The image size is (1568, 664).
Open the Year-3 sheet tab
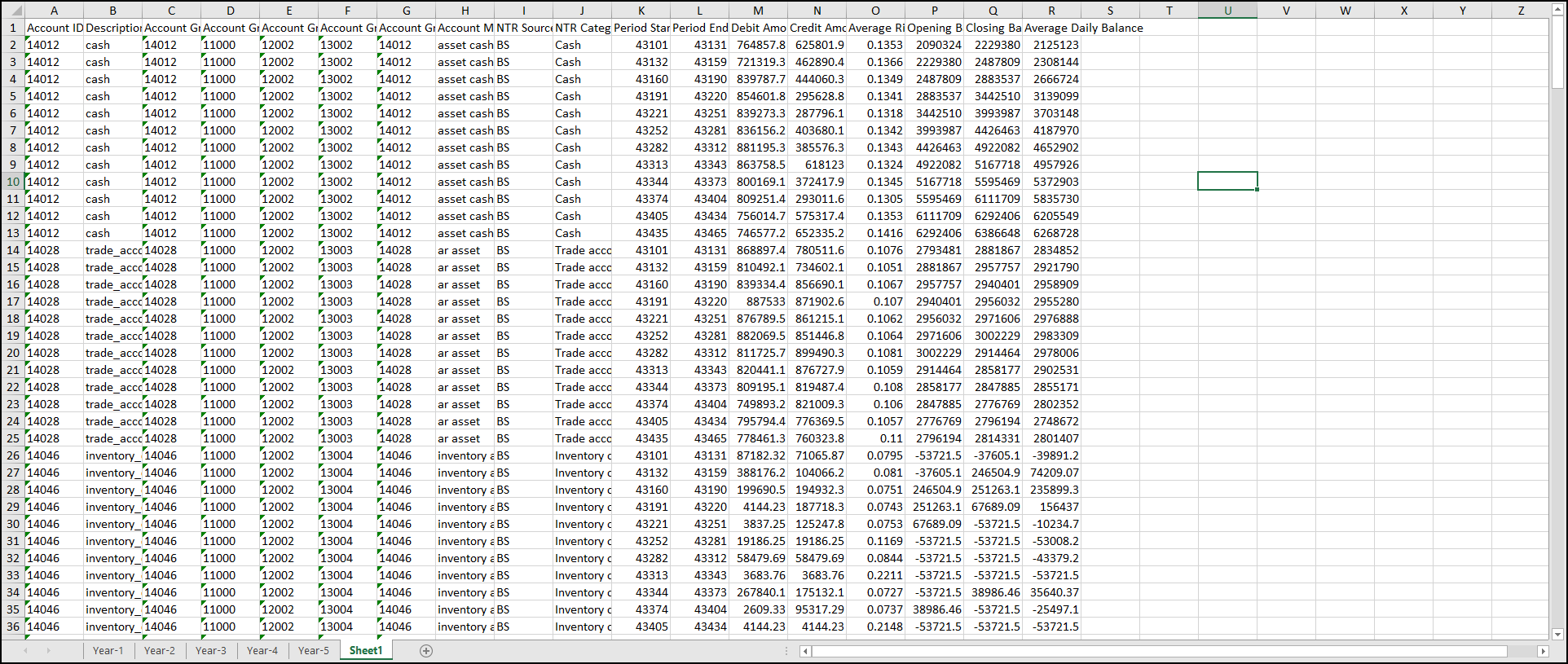click(211, 650)
